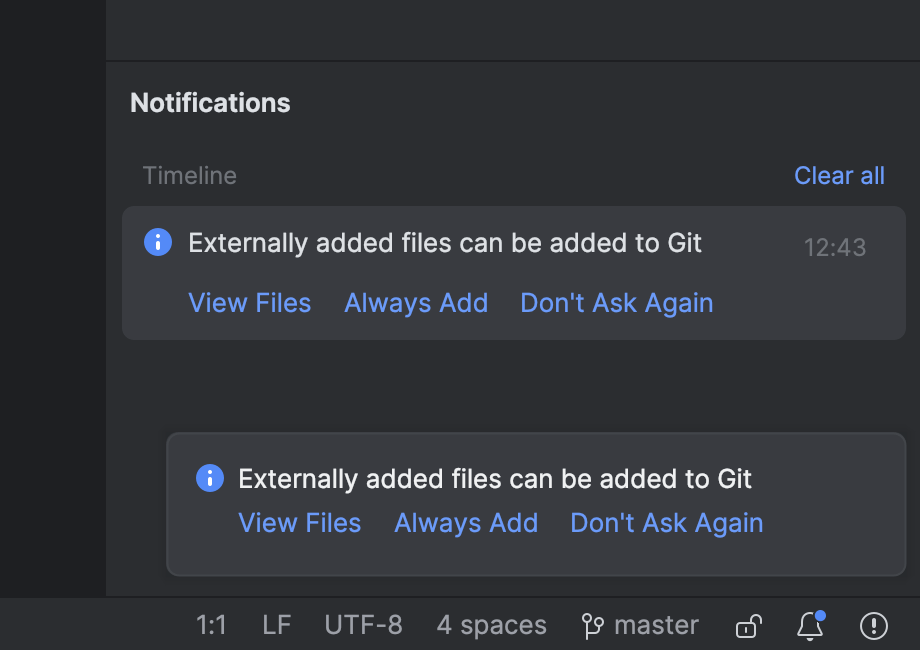Click Clear all notifications link
Image resolution: width=920 pixels, height=650 pixels.
[x=839, y=175]
